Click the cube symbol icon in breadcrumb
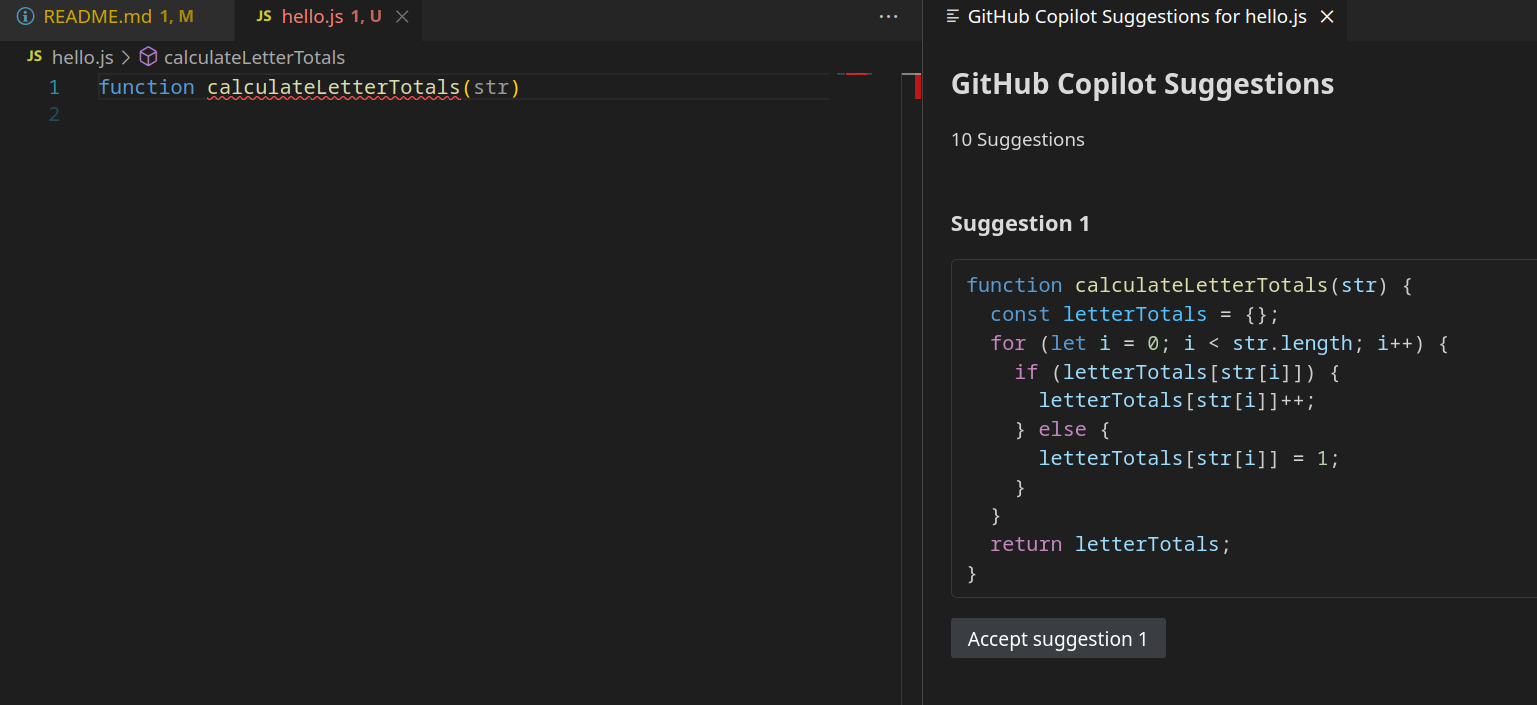The width and height of the screenshot is (1537, 705). (x=148, y=57)
